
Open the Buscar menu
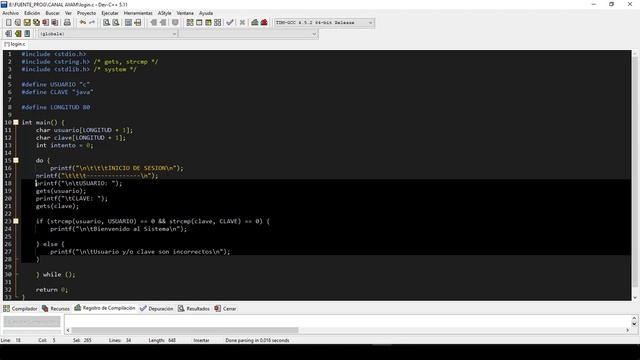pyautogui.click(x=52, y=13)
